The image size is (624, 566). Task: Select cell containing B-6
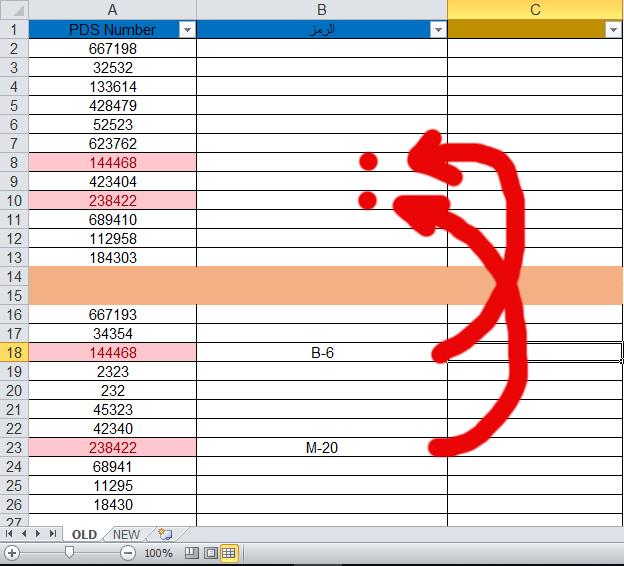click(322, 353)
